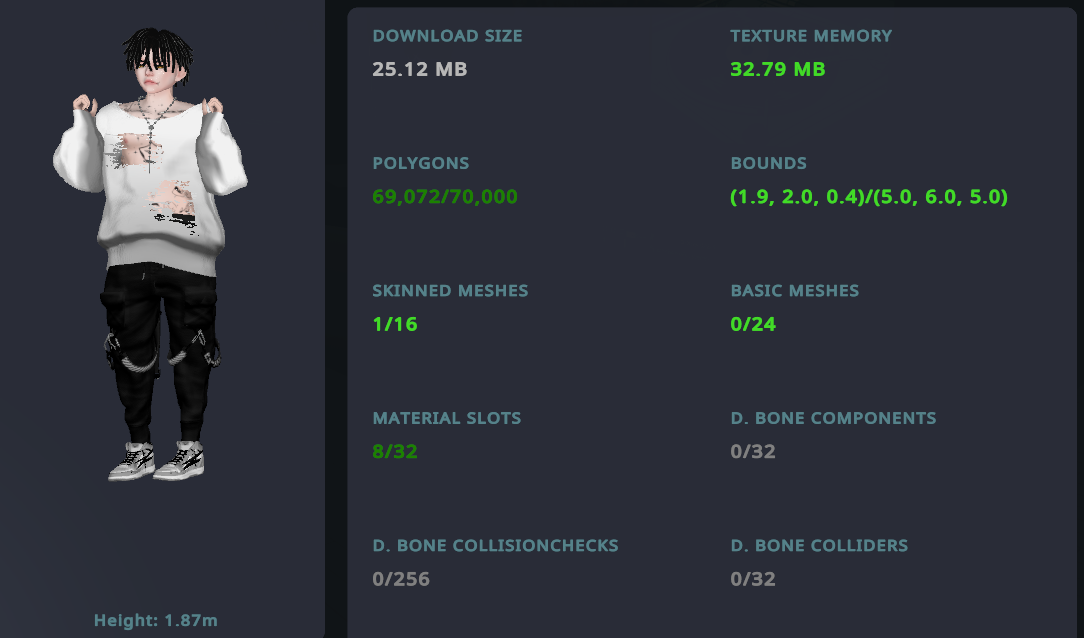Click the 8/32 material slots value
This screenshot has height=638, width=1084.
[x=395, y=452]
